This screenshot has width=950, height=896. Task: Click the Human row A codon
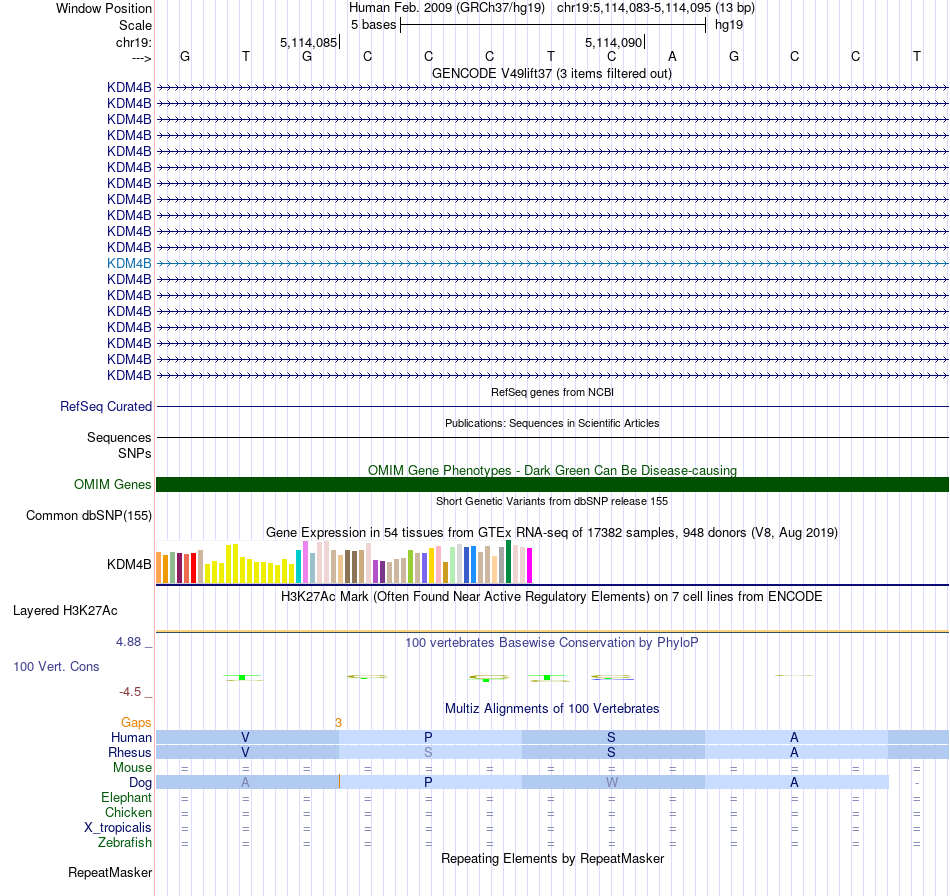pyautogui.click(x=794, y=737)
